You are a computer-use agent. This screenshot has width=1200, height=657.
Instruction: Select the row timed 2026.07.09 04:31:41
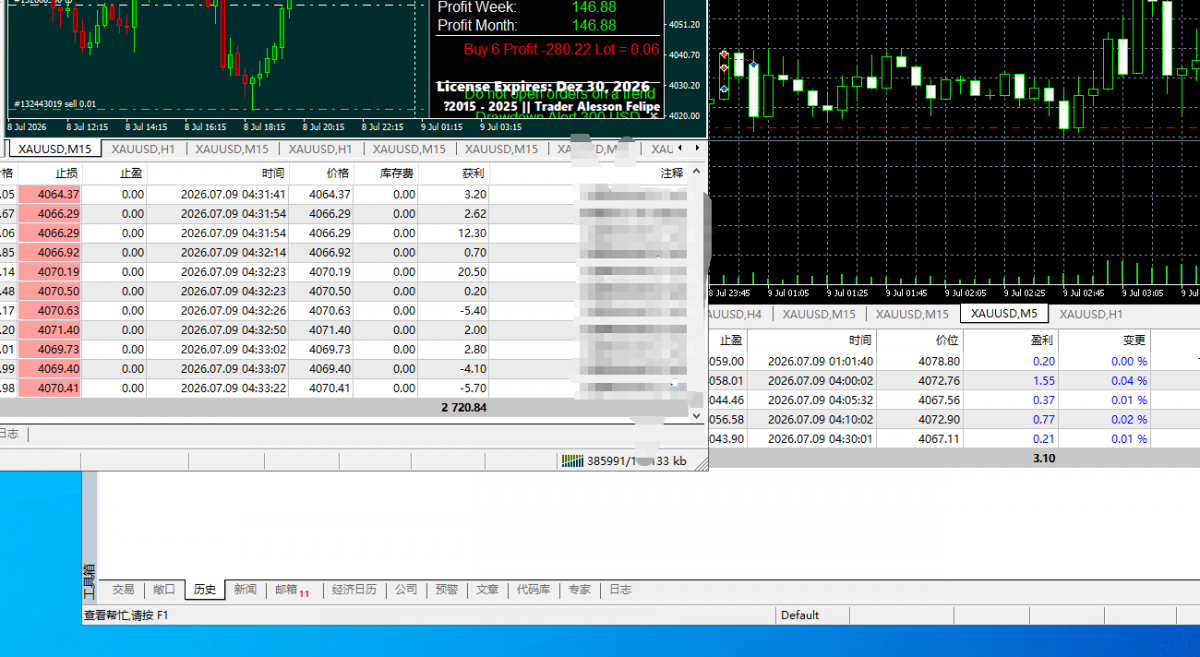[345, 195]
